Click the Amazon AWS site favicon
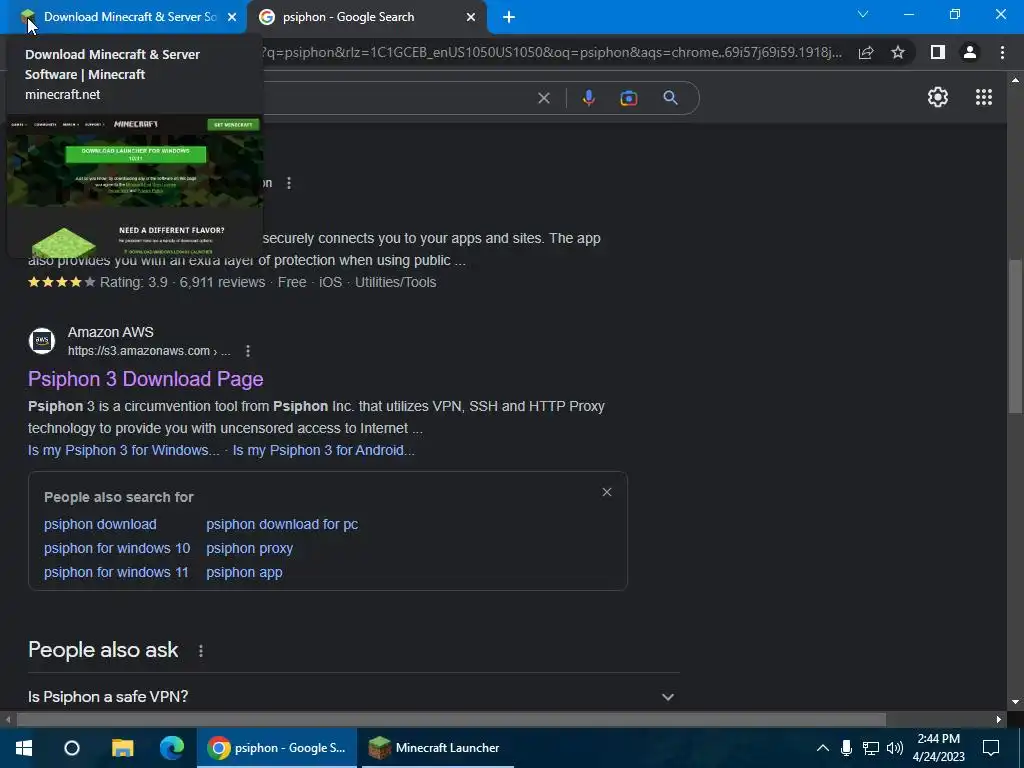Image resolution: width=1024 pixels, height=768 pixels. tap(42, 341)
